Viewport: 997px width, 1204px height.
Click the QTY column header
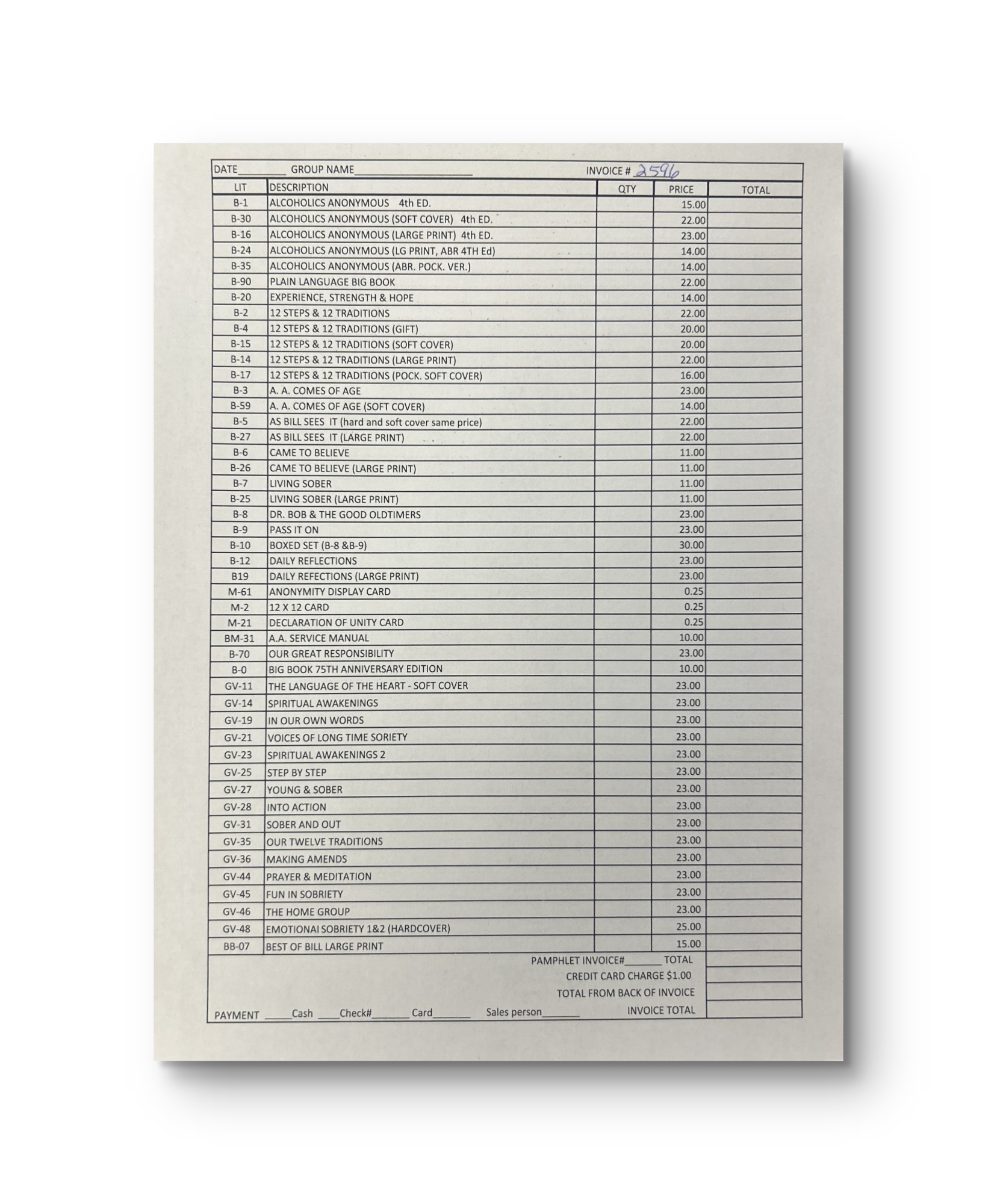tap(626, 189)
